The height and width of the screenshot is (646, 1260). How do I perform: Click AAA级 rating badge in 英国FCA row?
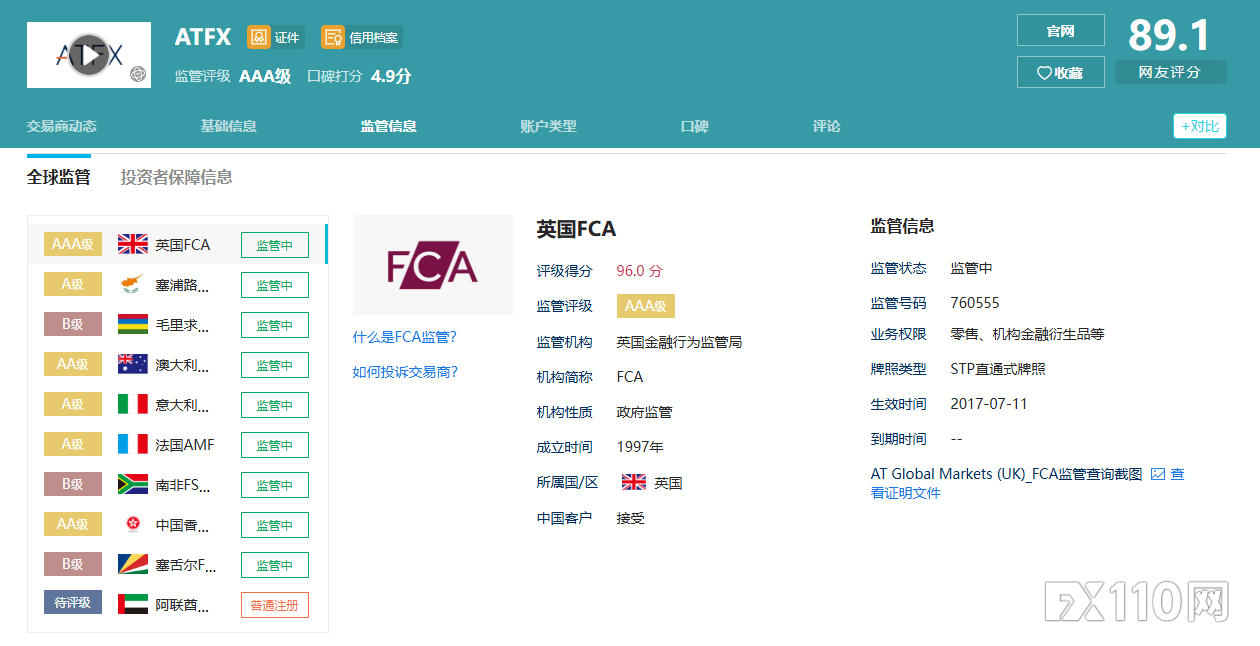click(x=73, y=244)
